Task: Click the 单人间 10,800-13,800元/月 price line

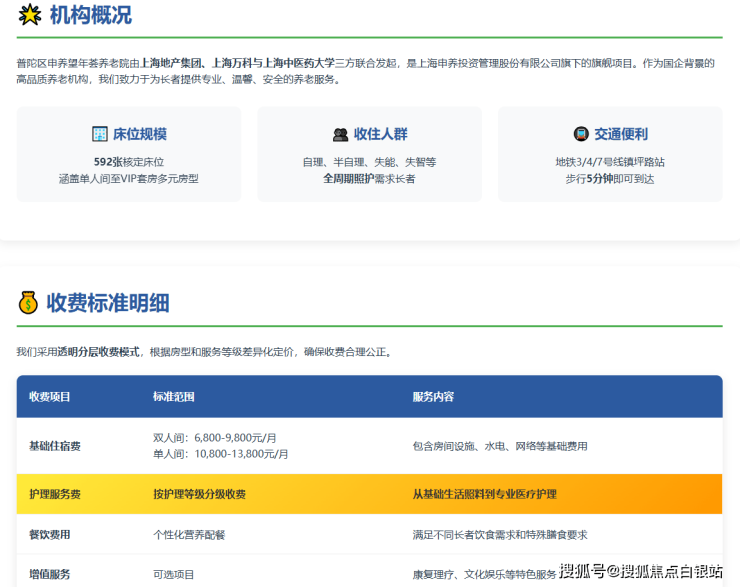Action: click(220, 454)
